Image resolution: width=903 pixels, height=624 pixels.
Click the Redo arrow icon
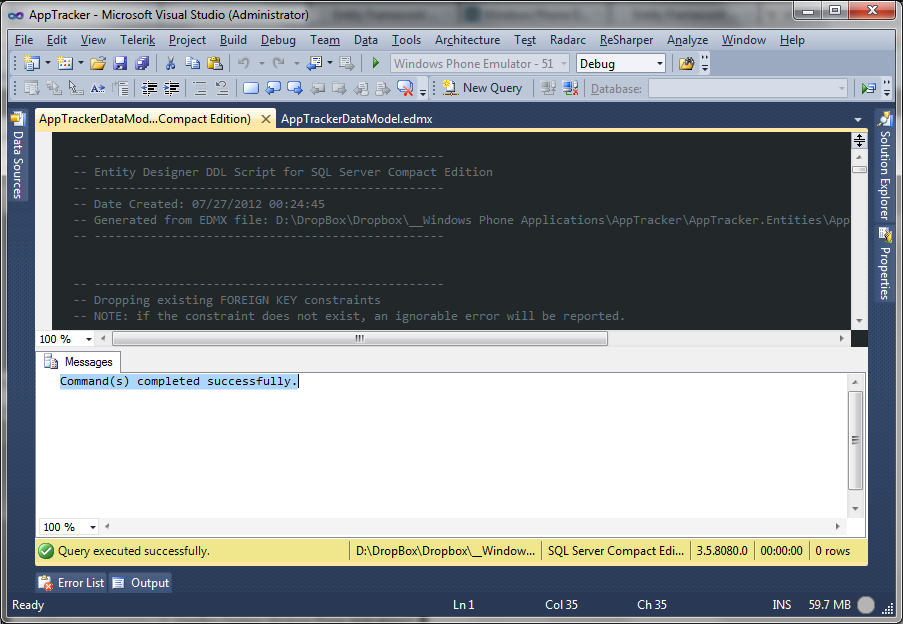(x=279, y=63)
